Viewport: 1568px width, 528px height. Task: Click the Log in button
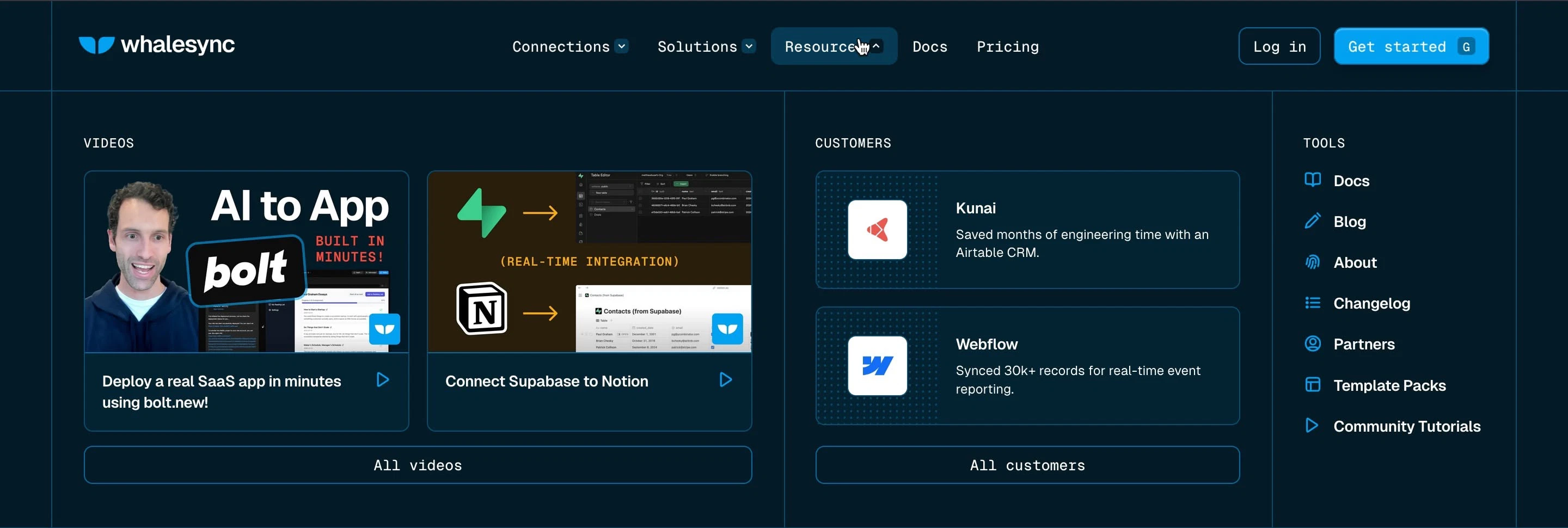click(x=1279, y=46)
